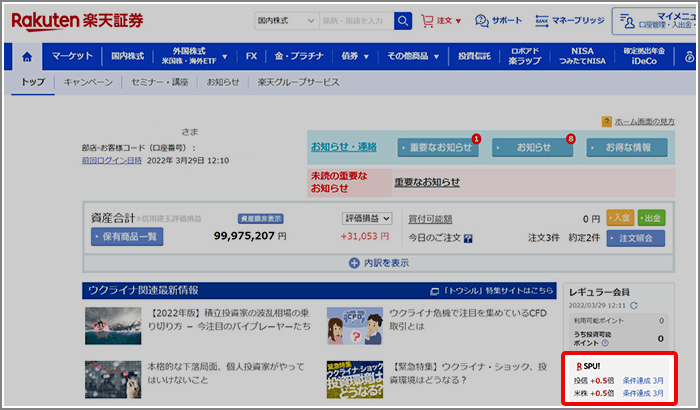Open the 投資信託 menu

(x=474, y=56)
